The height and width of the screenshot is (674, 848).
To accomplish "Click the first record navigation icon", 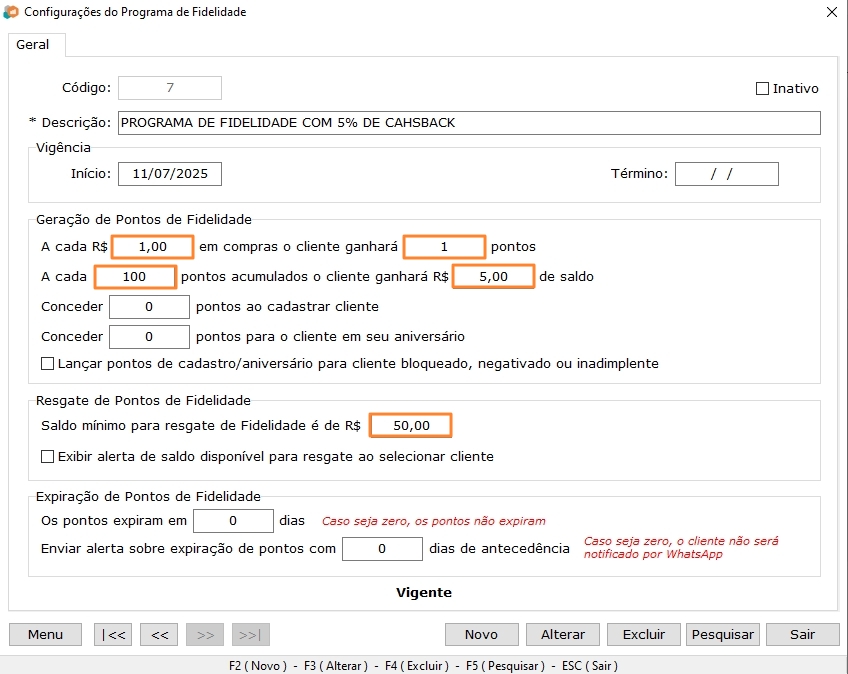I will pos(112,634).
